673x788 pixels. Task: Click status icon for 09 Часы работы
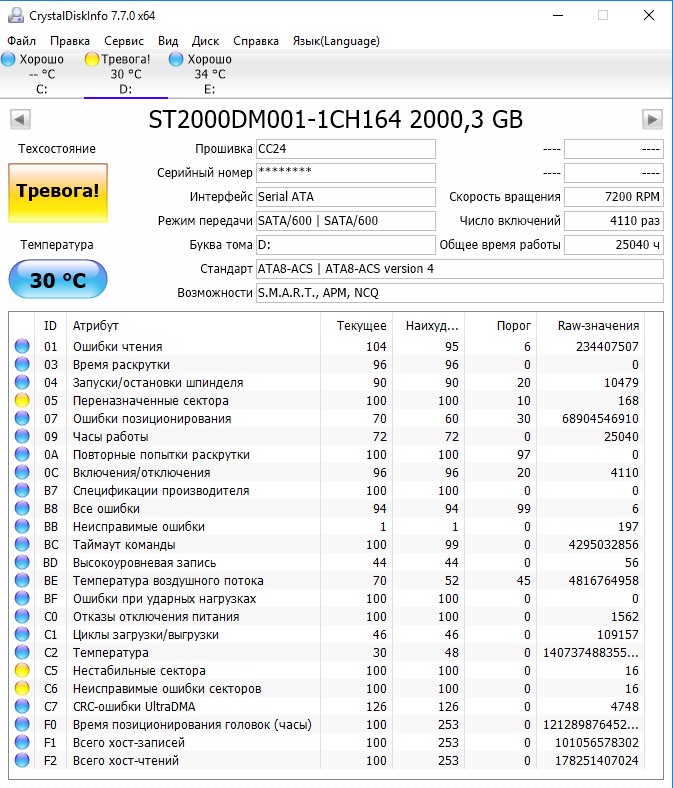(22, 437)
